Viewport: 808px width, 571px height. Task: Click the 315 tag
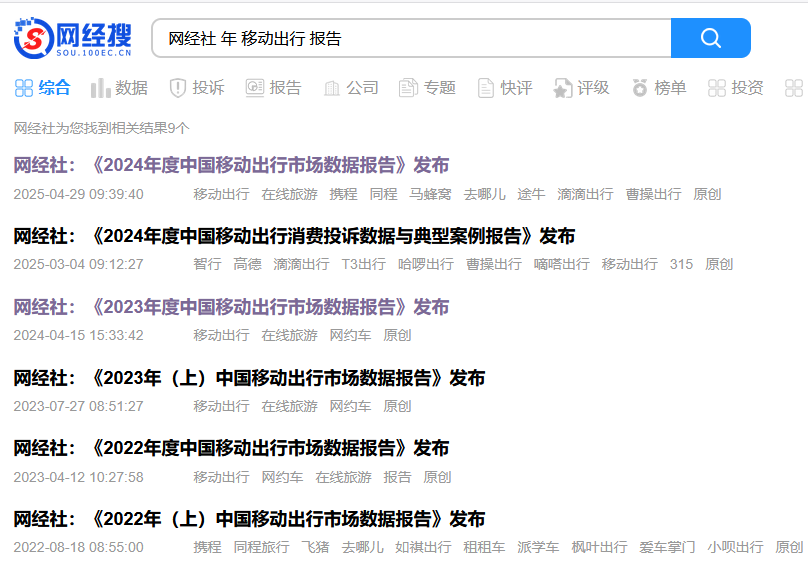[681, 264]
